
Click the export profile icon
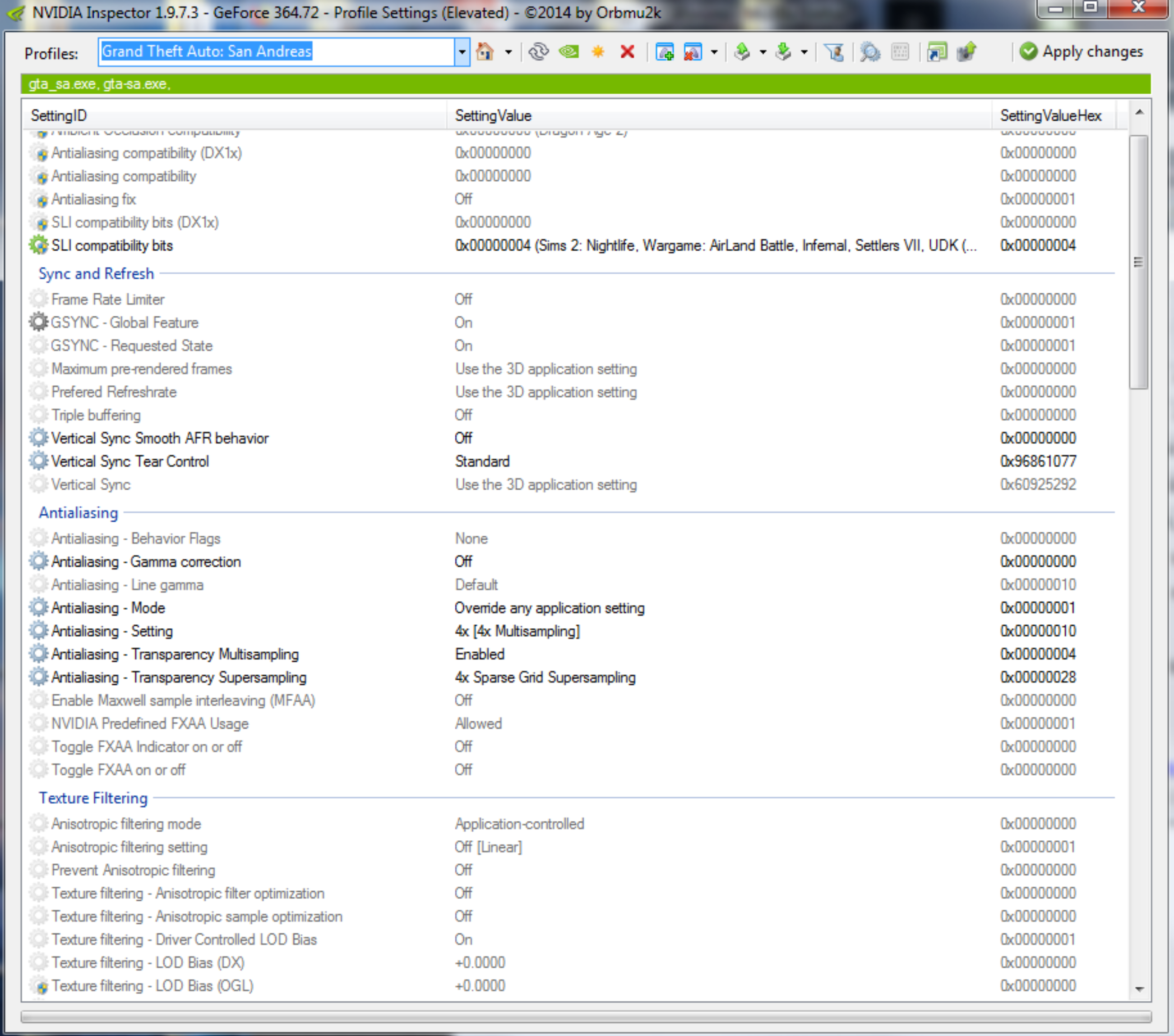click(x=742, y=52)
